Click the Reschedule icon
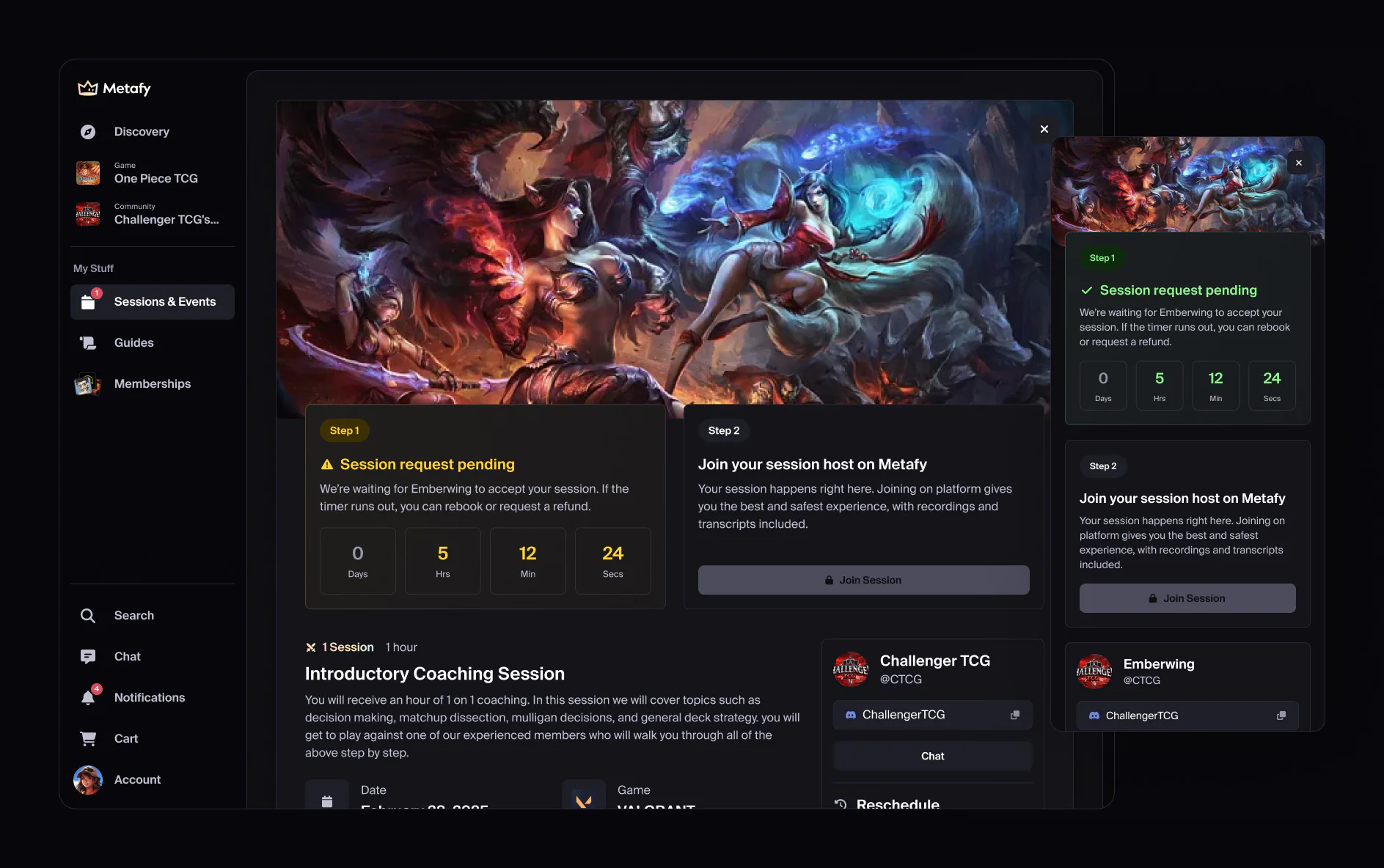 pos(841,804)
